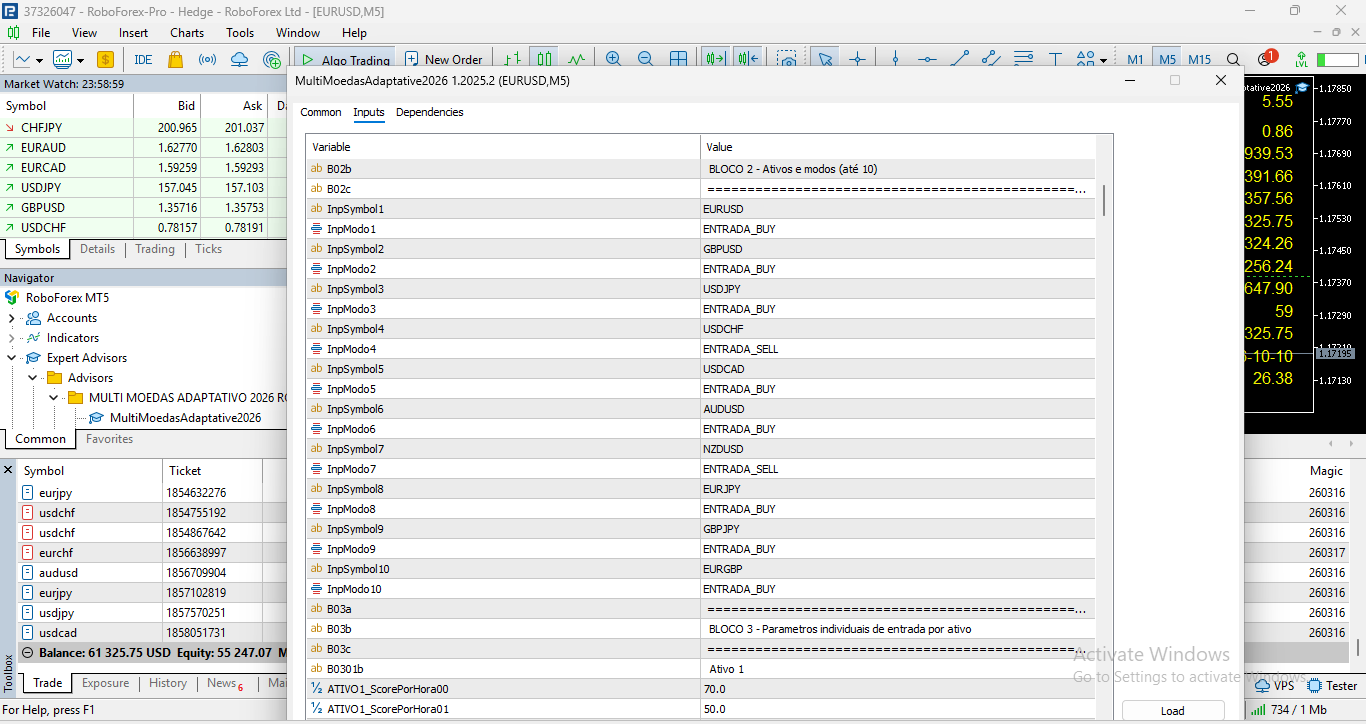The width and height of the screenshot is (1366, 724).
Task: Click the green LVL icon
Action: [1301, 60]
